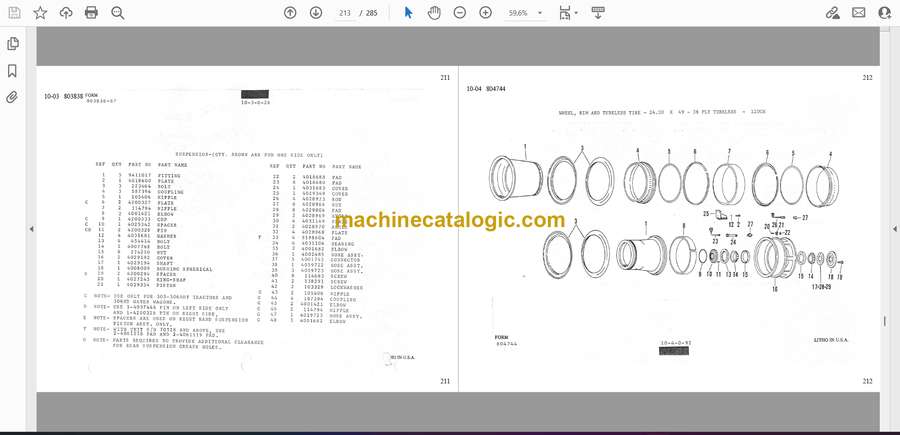The height and width of the screenshot is (435, 900).
Task: Open the bookmarks panel
Action: [x=12, y=71]
